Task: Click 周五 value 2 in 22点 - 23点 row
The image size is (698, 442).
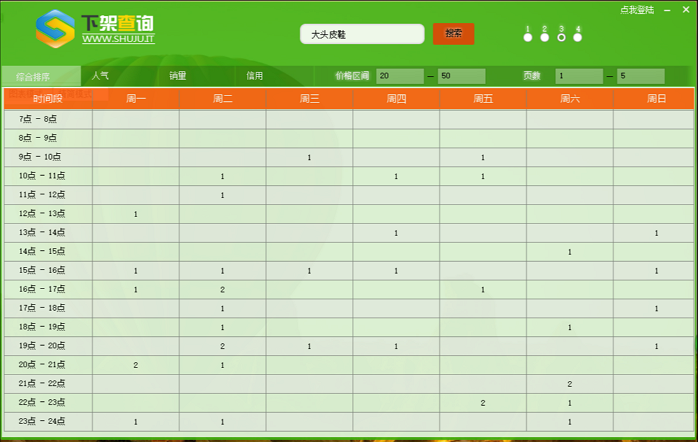Action: click(483, 403)
